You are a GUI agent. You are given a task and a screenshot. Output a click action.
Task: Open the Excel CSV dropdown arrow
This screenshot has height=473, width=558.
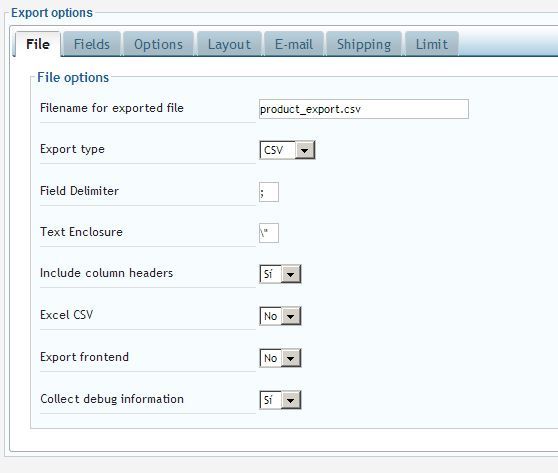click(x=291, y=316)
